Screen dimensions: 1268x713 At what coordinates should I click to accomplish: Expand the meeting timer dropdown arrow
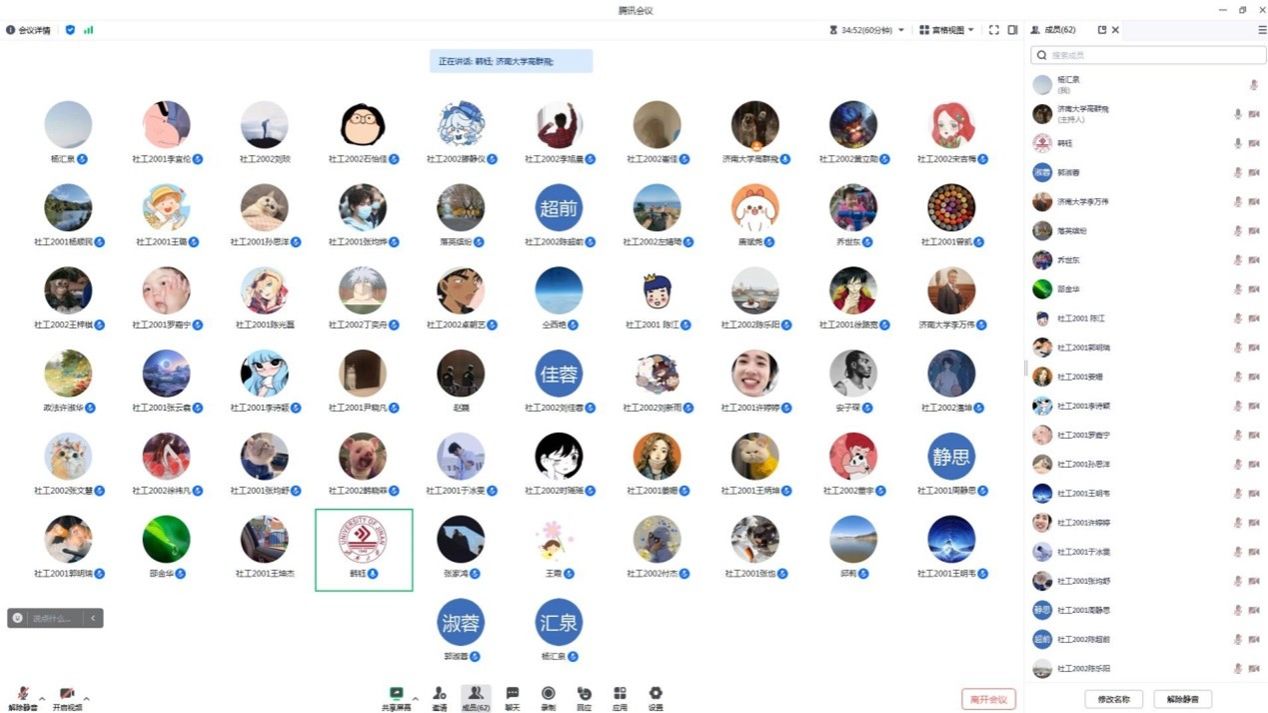click(900, 30)
